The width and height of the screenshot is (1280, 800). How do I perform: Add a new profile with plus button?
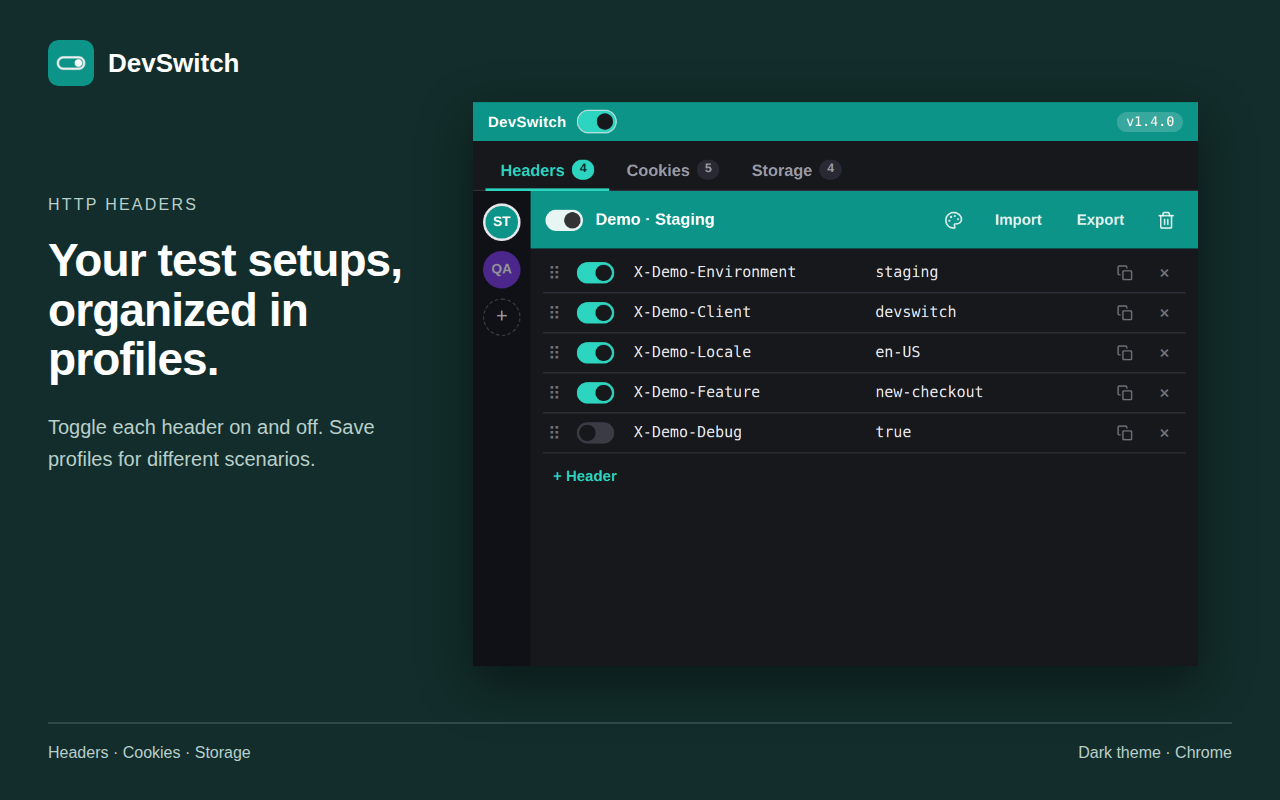(x=502, y=317)
